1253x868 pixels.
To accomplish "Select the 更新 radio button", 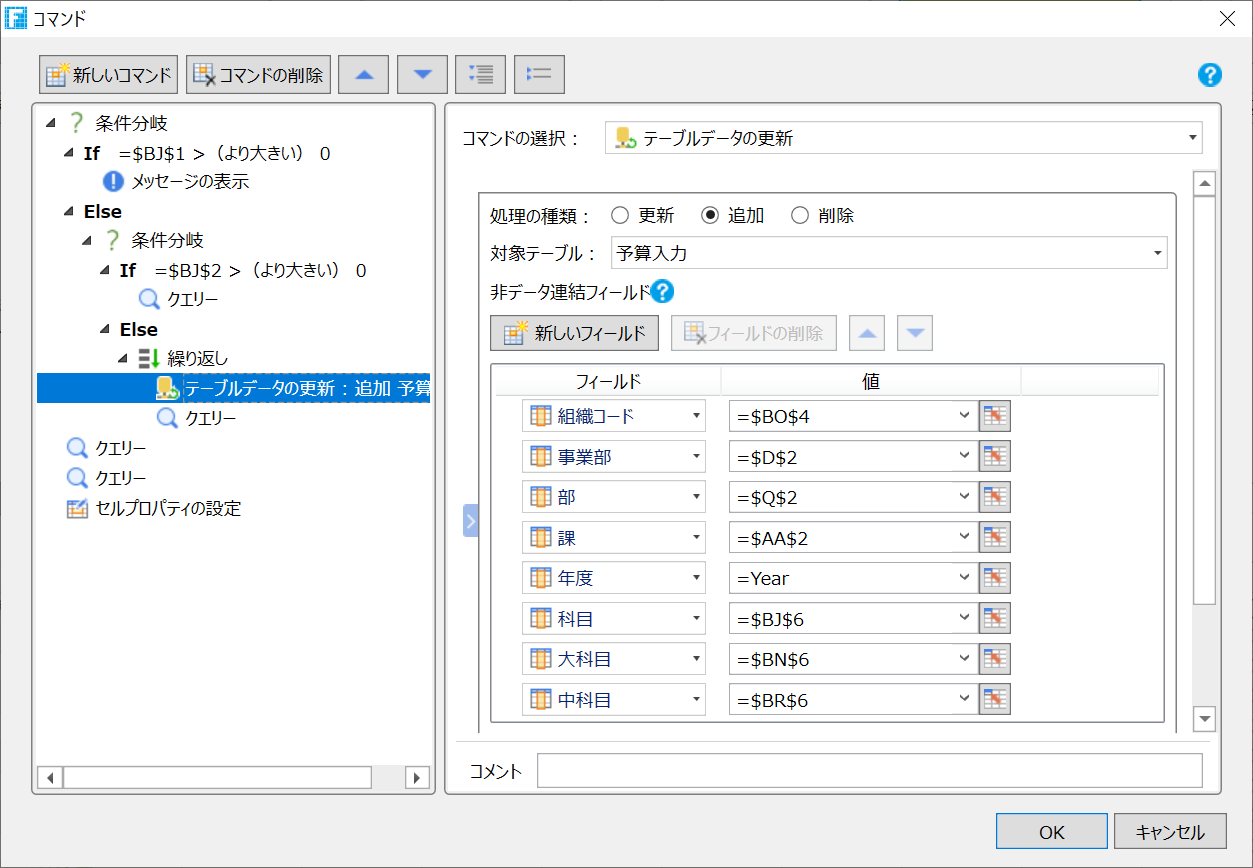I will (x=618, y=215).
